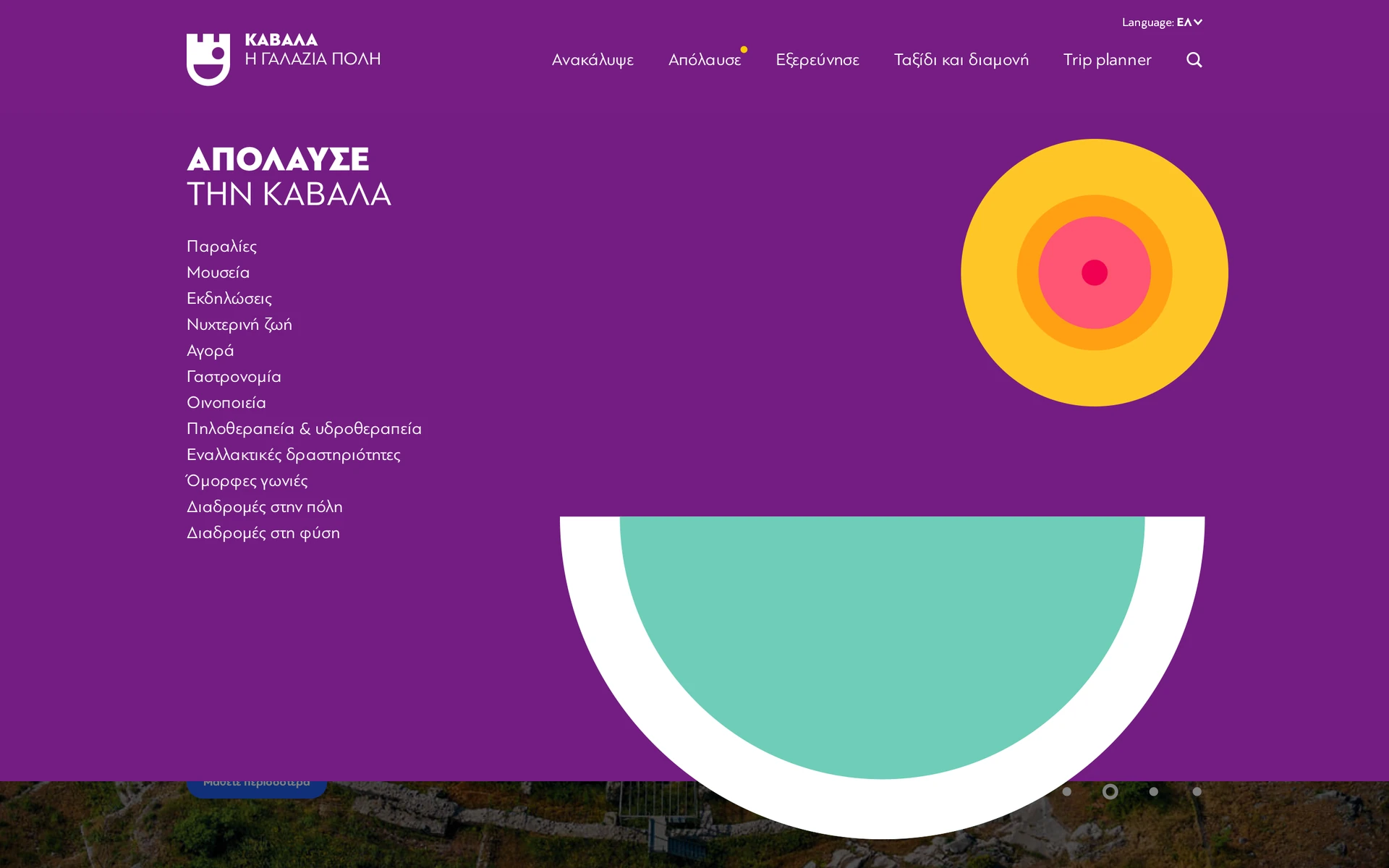Open Εναλλακτικές δραστηριότητες link
Image resolution: width=1389 pixels, height=868 pixels.
pyautogui.click(x=293, y=455)
